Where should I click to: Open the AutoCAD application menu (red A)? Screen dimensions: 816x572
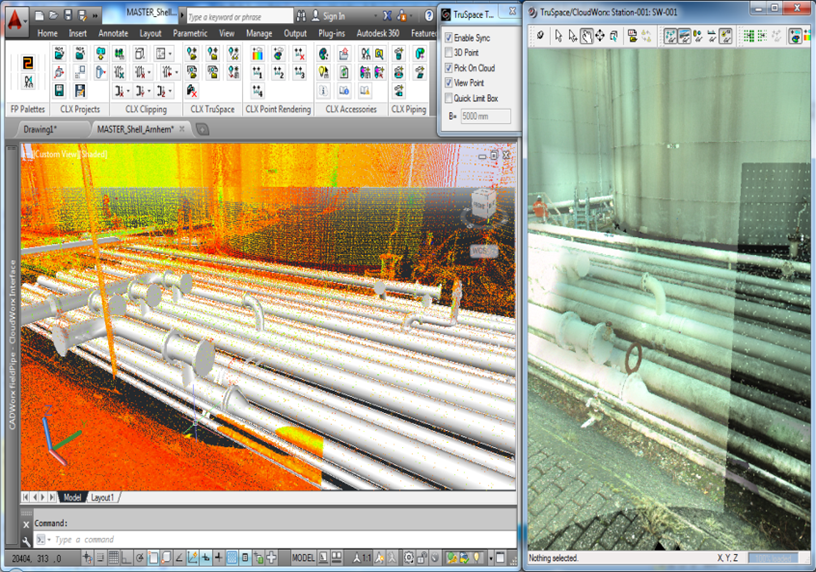pyautogui.click(x=16, y=21)
